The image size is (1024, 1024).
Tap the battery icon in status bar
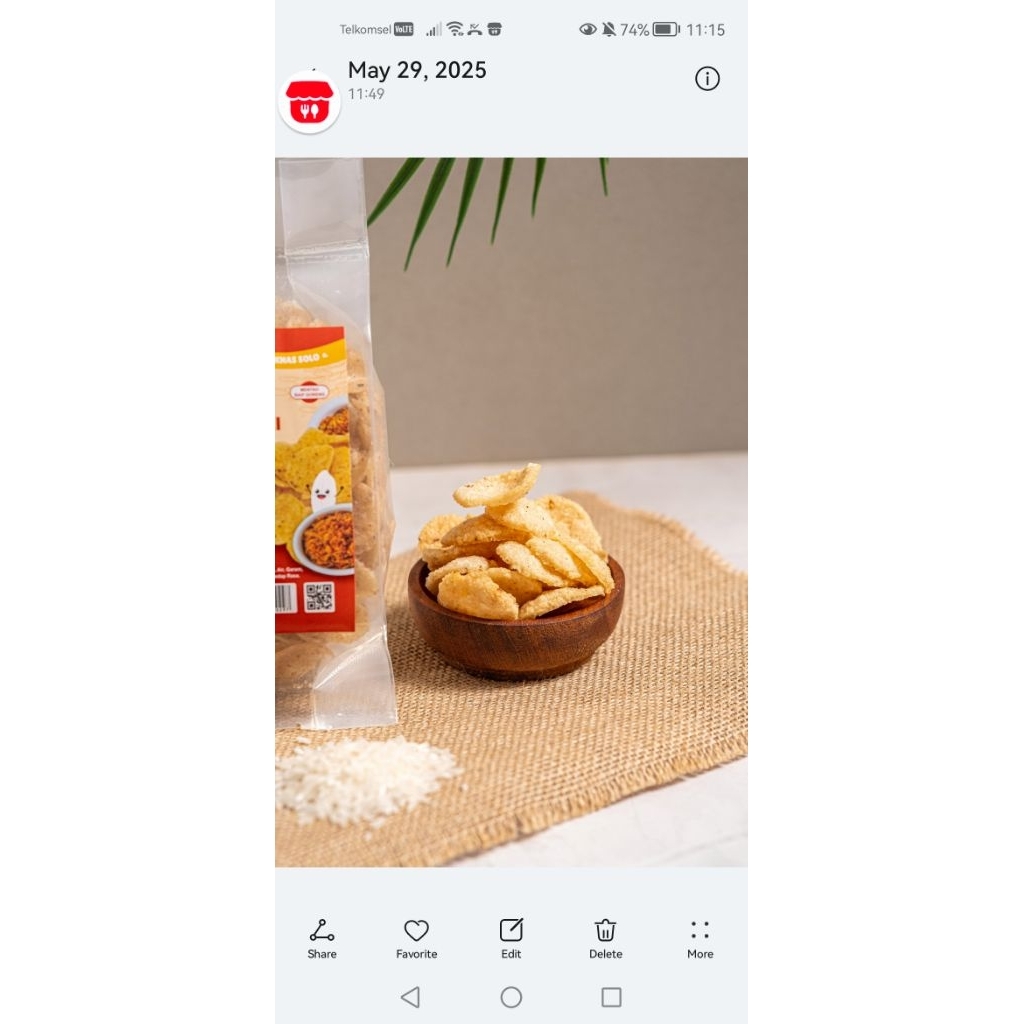coord(665,29)
